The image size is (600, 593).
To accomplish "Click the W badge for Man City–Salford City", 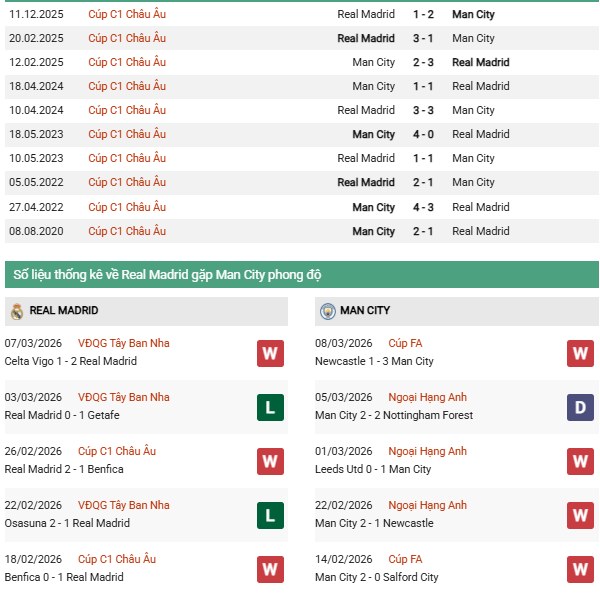I will pyautogui.click(x=580, y=569).
